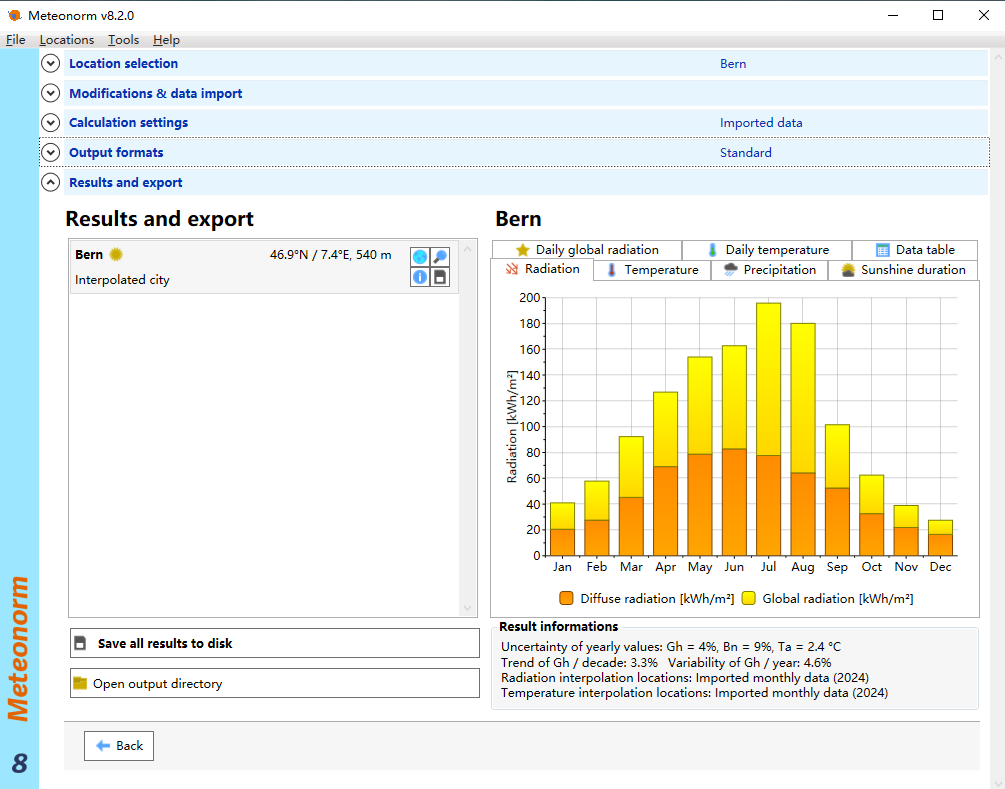Open the Locations menu
This screenshot has width=1005, height=789.
click(x=67, y=40)
